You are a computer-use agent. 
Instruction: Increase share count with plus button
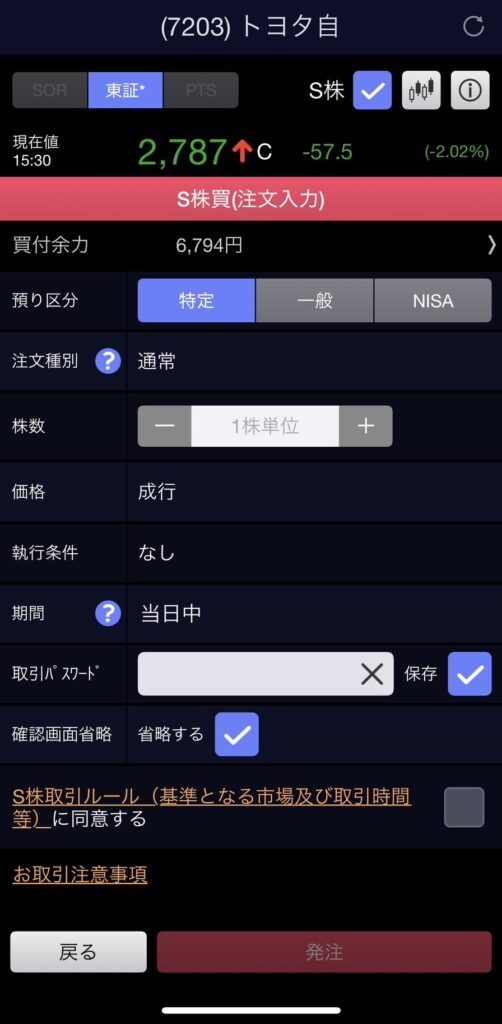[x=366, y=426]
